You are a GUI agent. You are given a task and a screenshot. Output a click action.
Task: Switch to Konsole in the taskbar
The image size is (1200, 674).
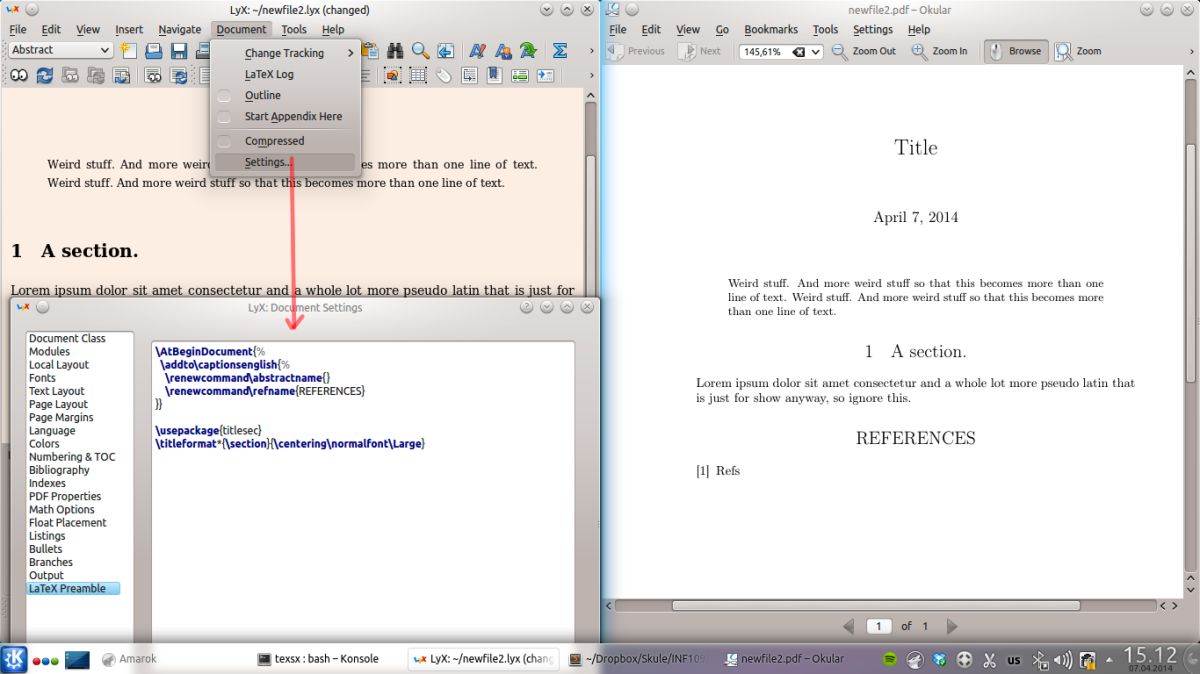point(319,659)
